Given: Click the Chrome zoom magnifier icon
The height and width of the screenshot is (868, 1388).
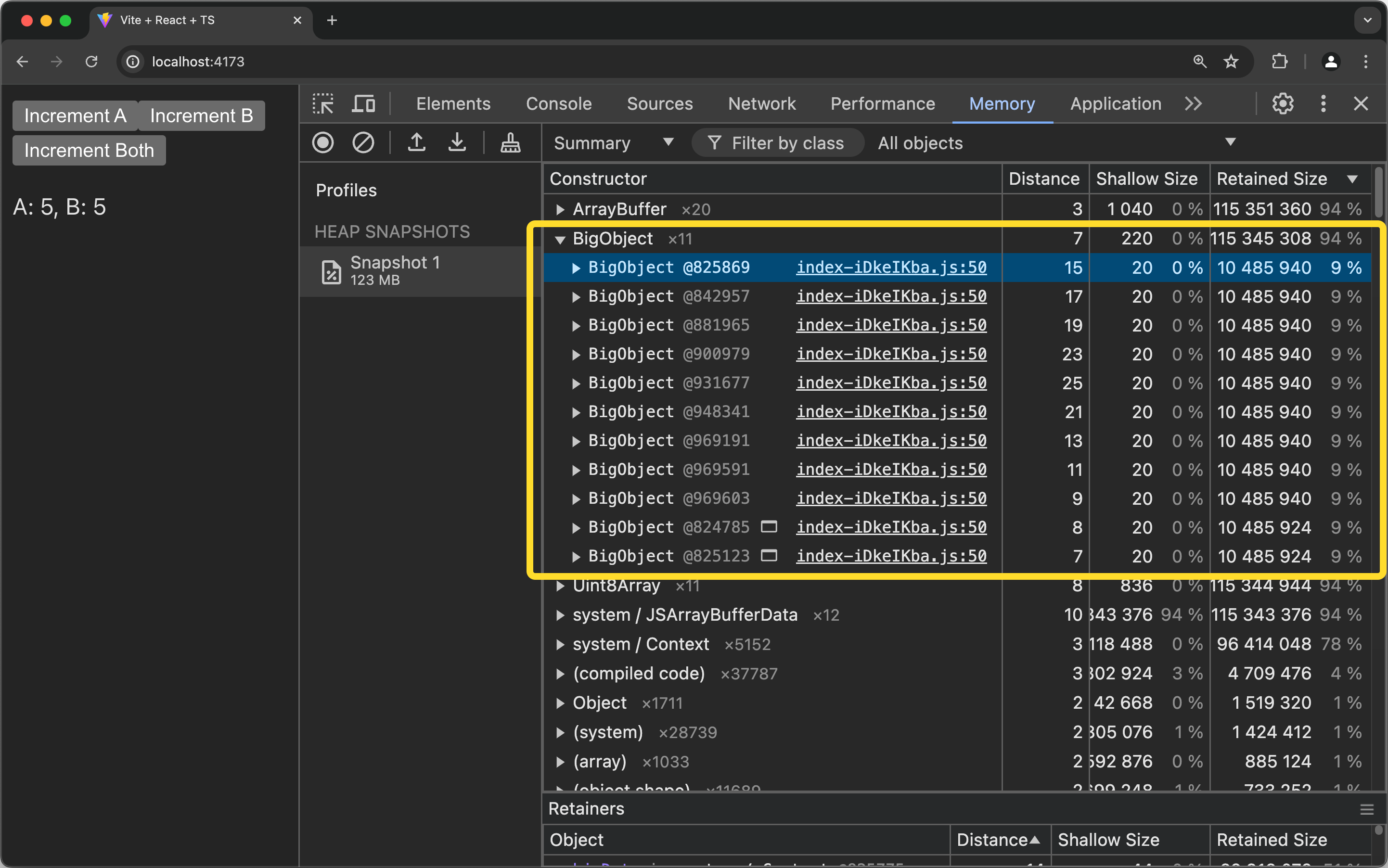Looking at the screenshot, I should pyautogui.click(x=1200, y=62).
